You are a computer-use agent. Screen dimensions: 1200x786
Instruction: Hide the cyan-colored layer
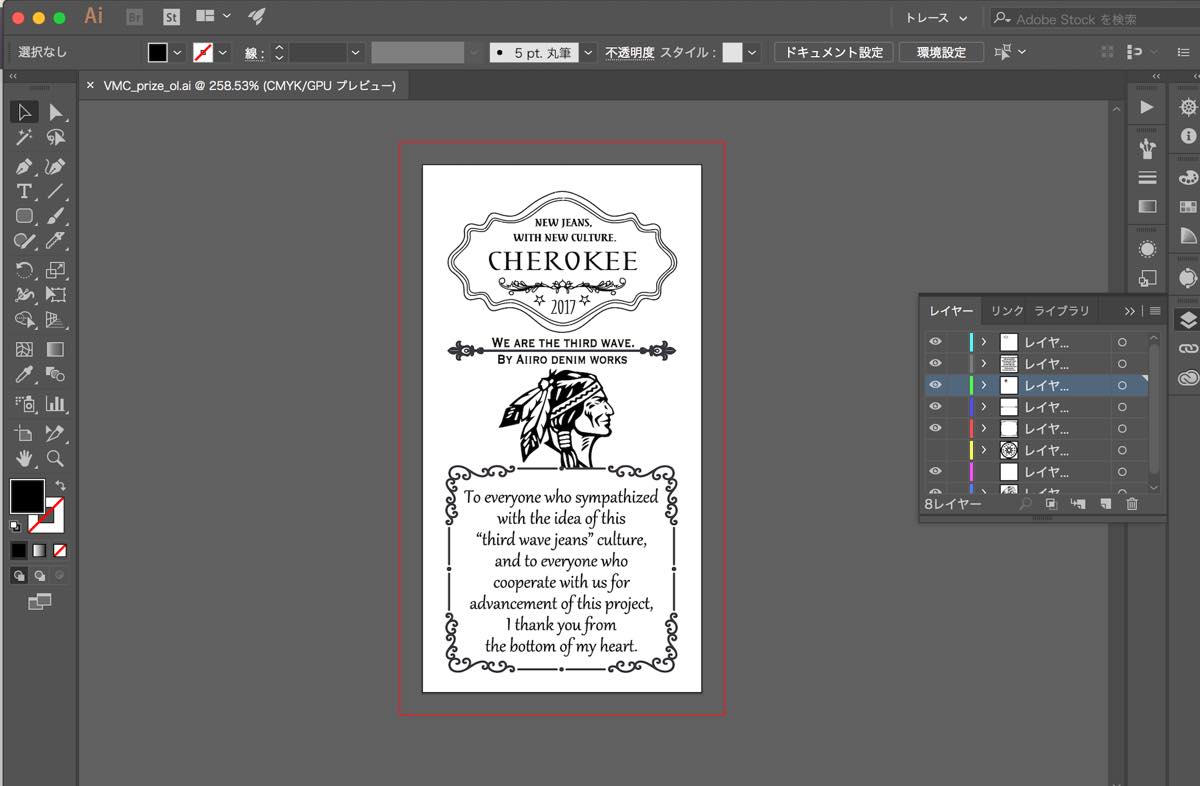(x=936, y=341)
